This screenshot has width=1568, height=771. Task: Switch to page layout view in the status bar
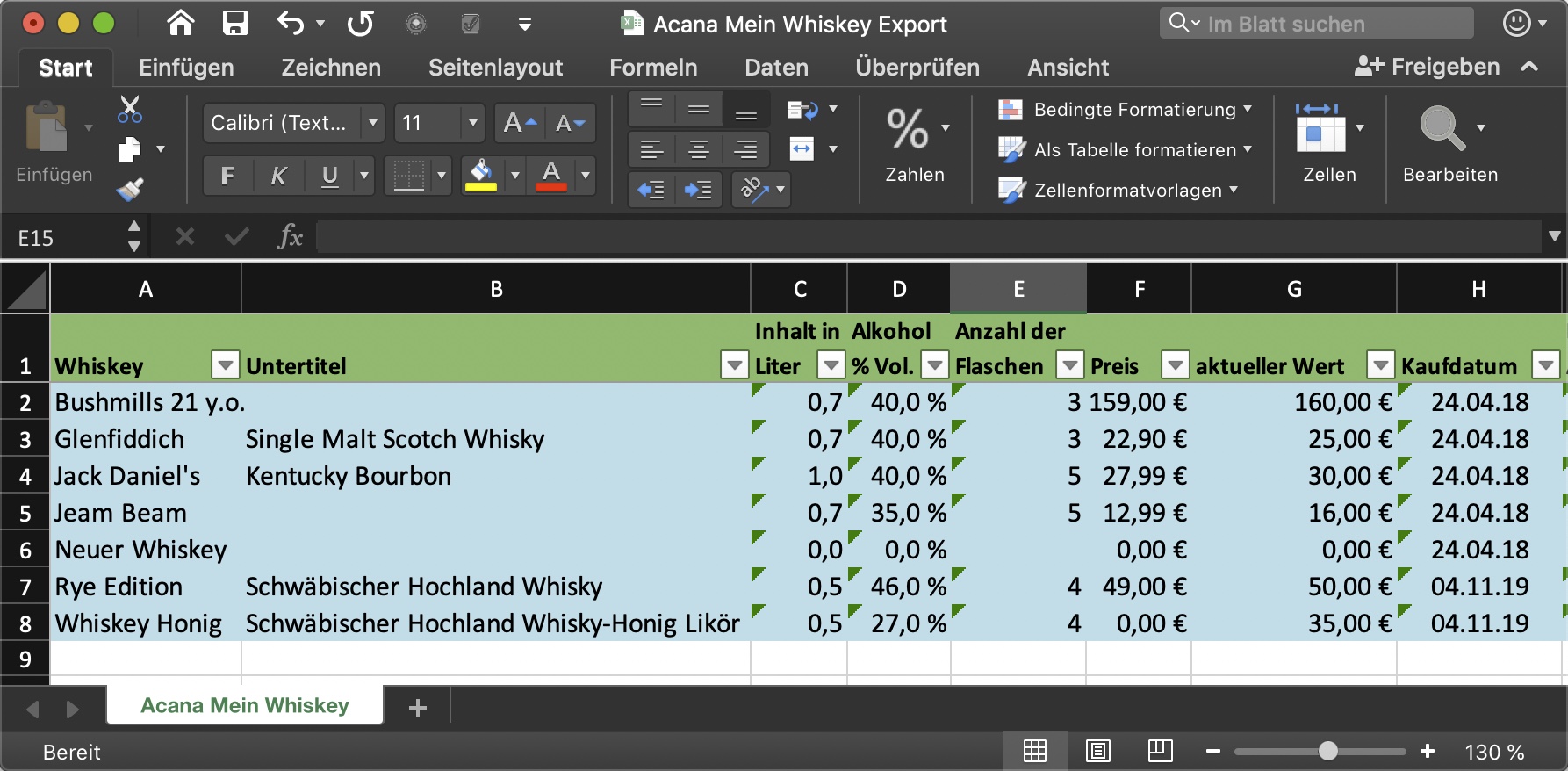click(1098, 751)
